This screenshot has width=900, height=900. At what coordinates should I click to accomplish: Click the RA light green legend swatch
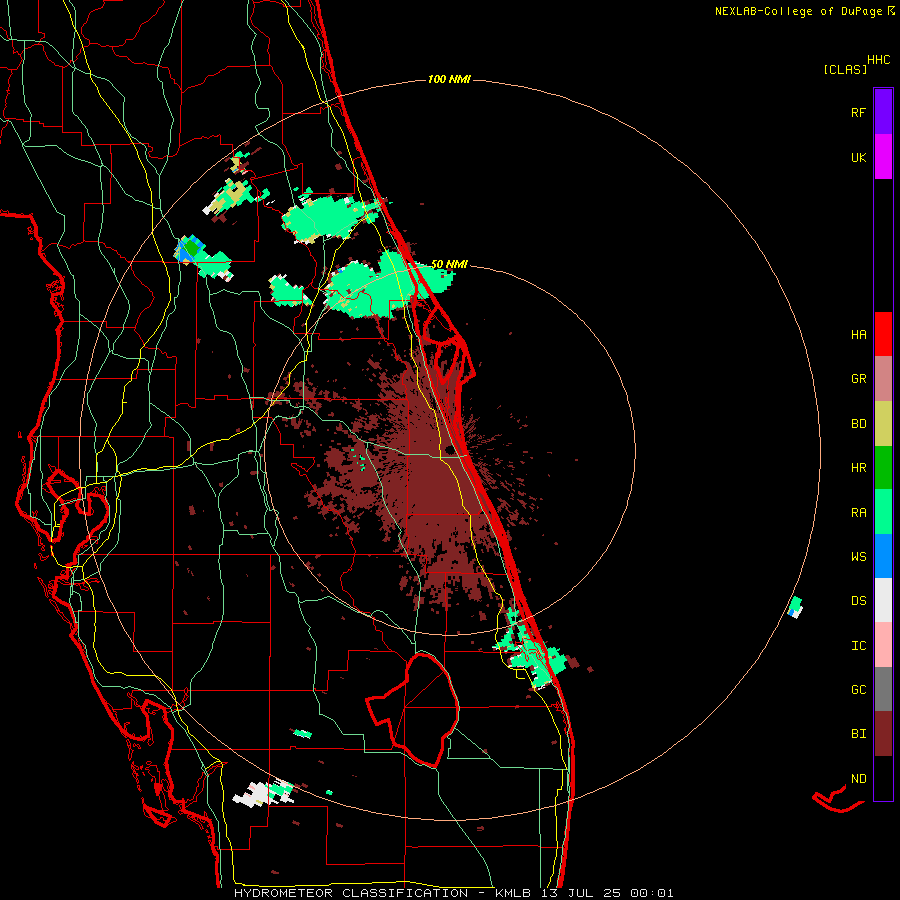[883, 512]
